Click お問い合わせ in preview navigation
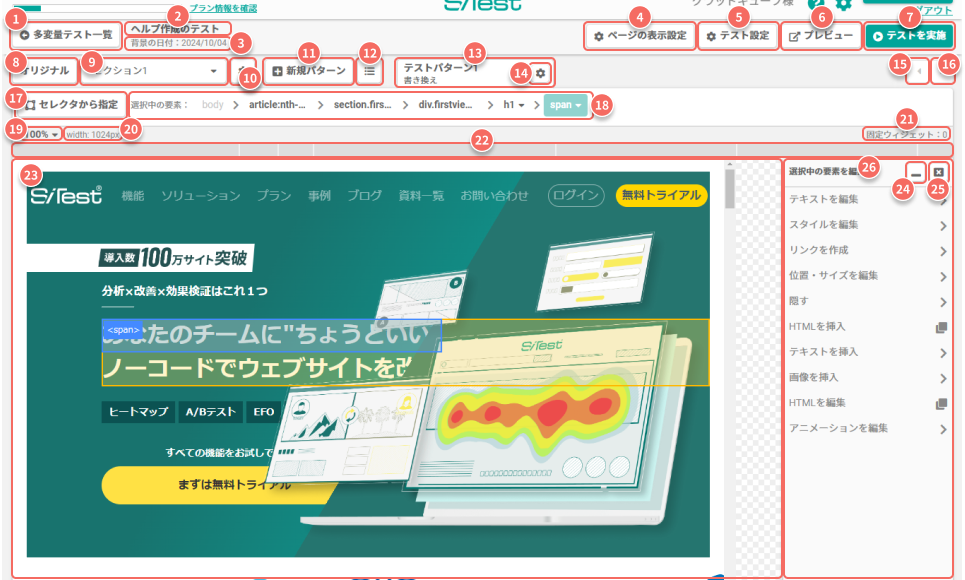 point(494,196)
